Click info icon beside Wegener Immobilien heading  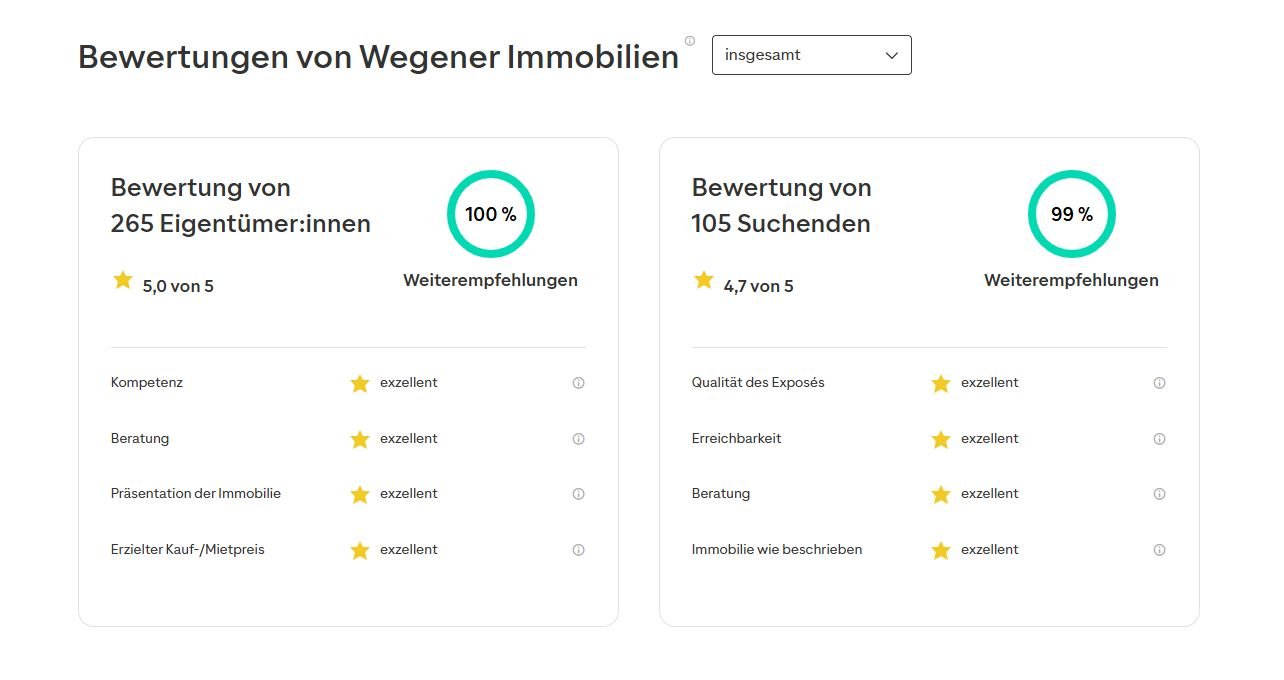coord(690,41)
